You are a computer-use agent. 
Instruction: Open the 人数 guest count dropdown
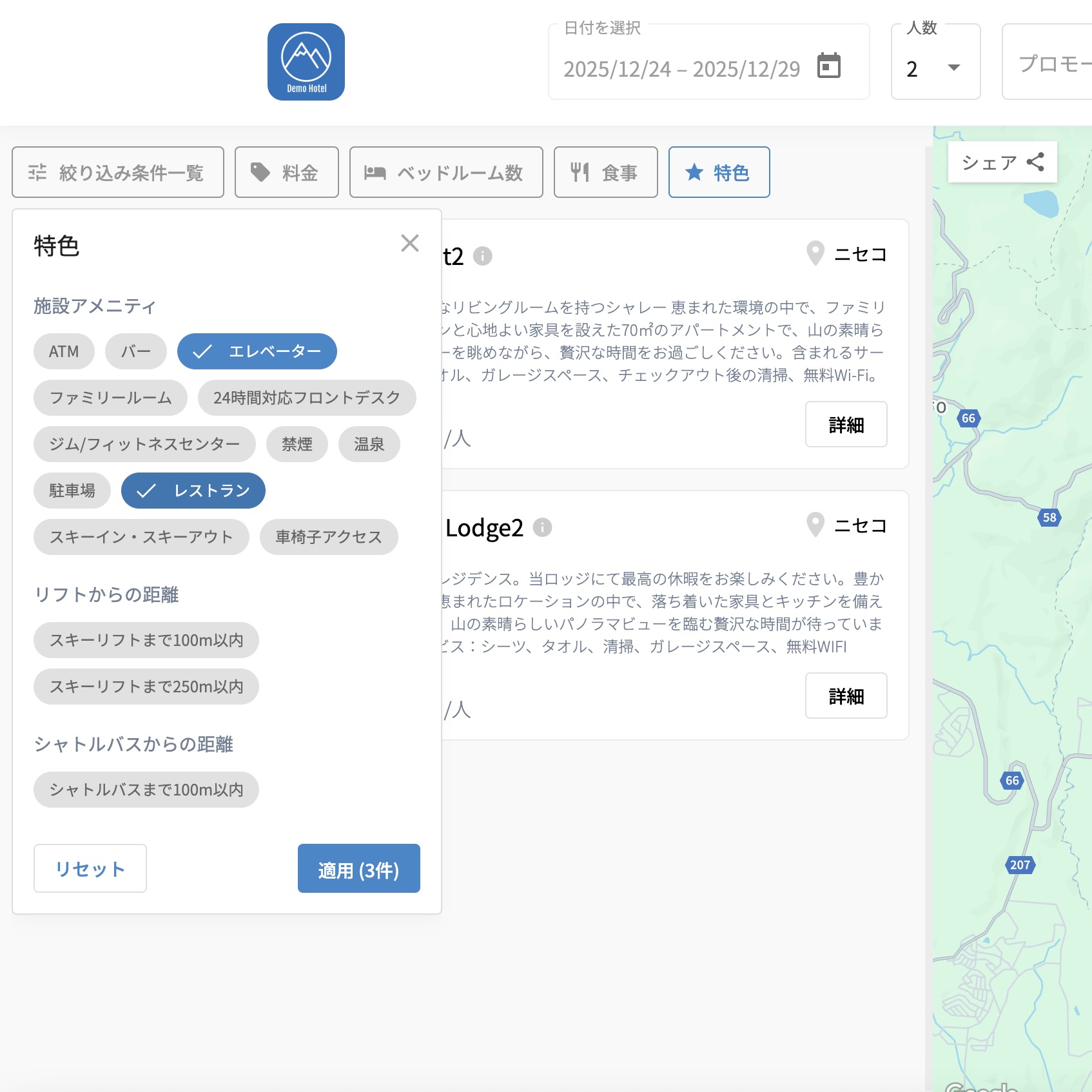pos(934,68)
